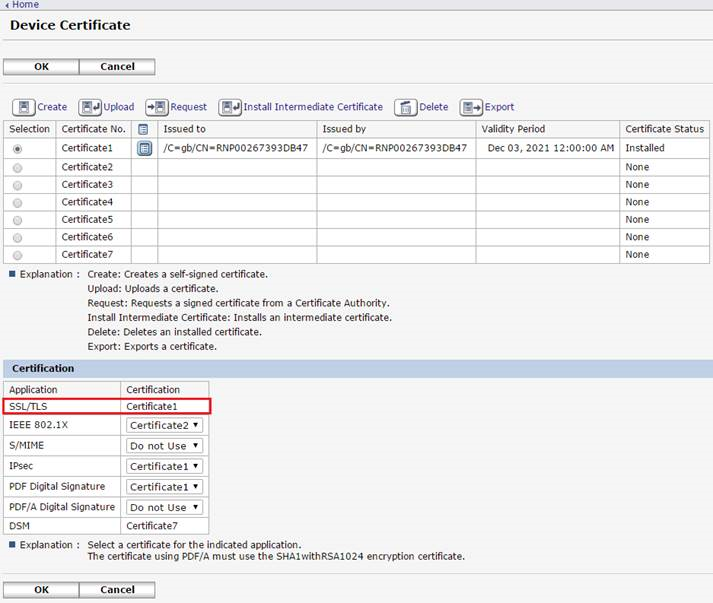Click the Export certificate icon
713x603 pixels.
tap(471, 107)
